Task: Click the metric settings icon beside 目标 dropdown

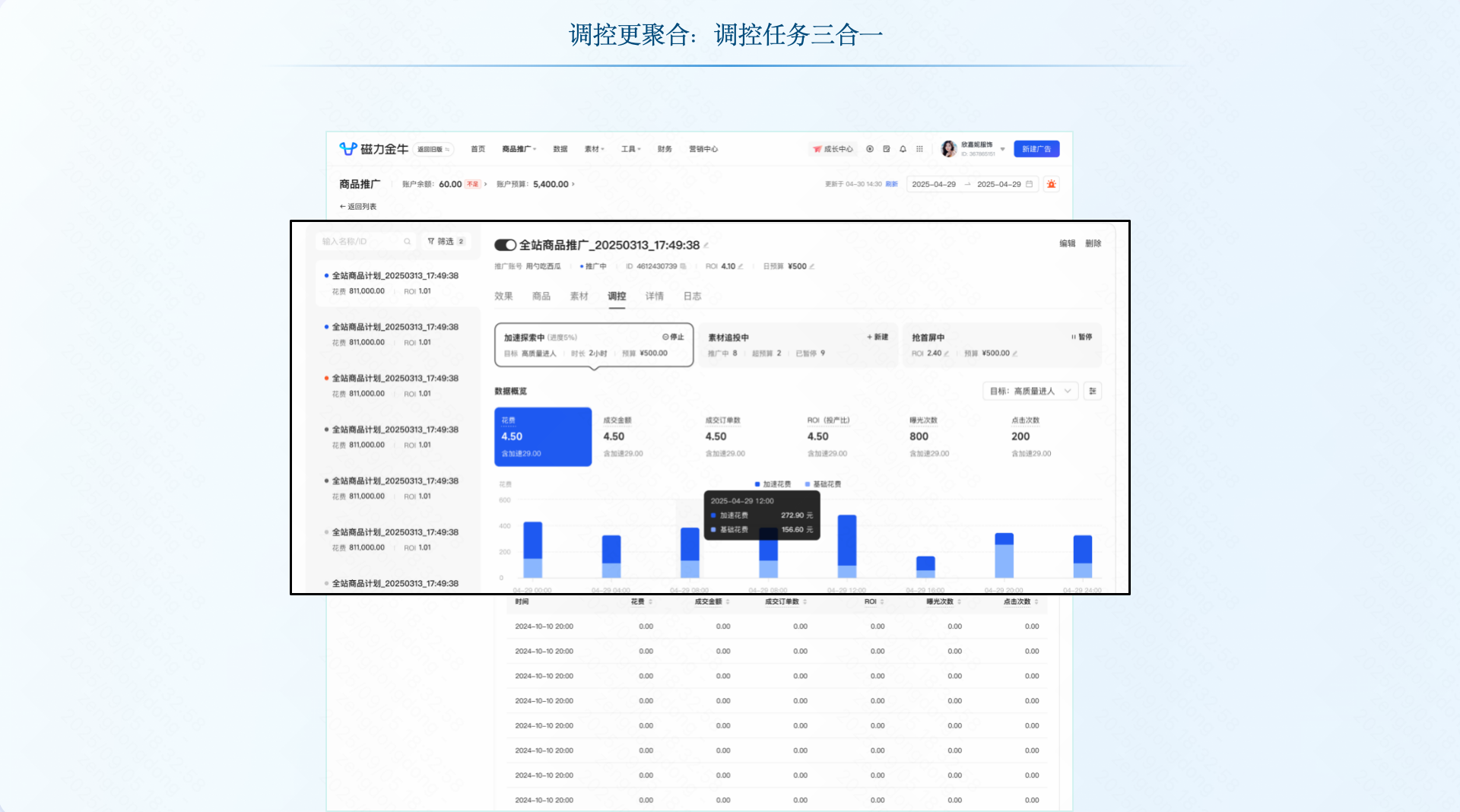Action: pyautogui.click(x=1093, y=391)
